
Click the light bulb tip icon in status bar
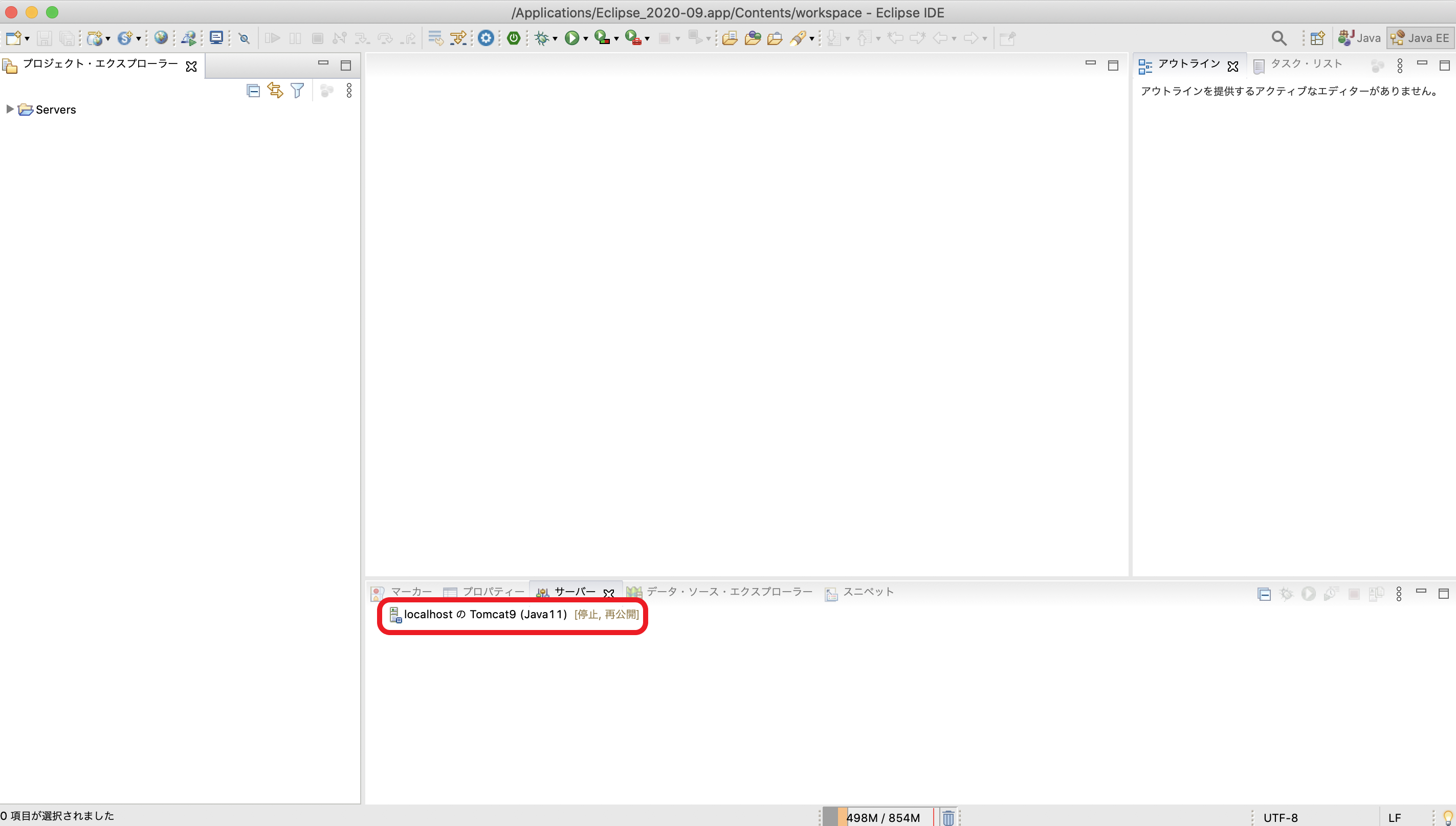click(x=1448, y=817)
